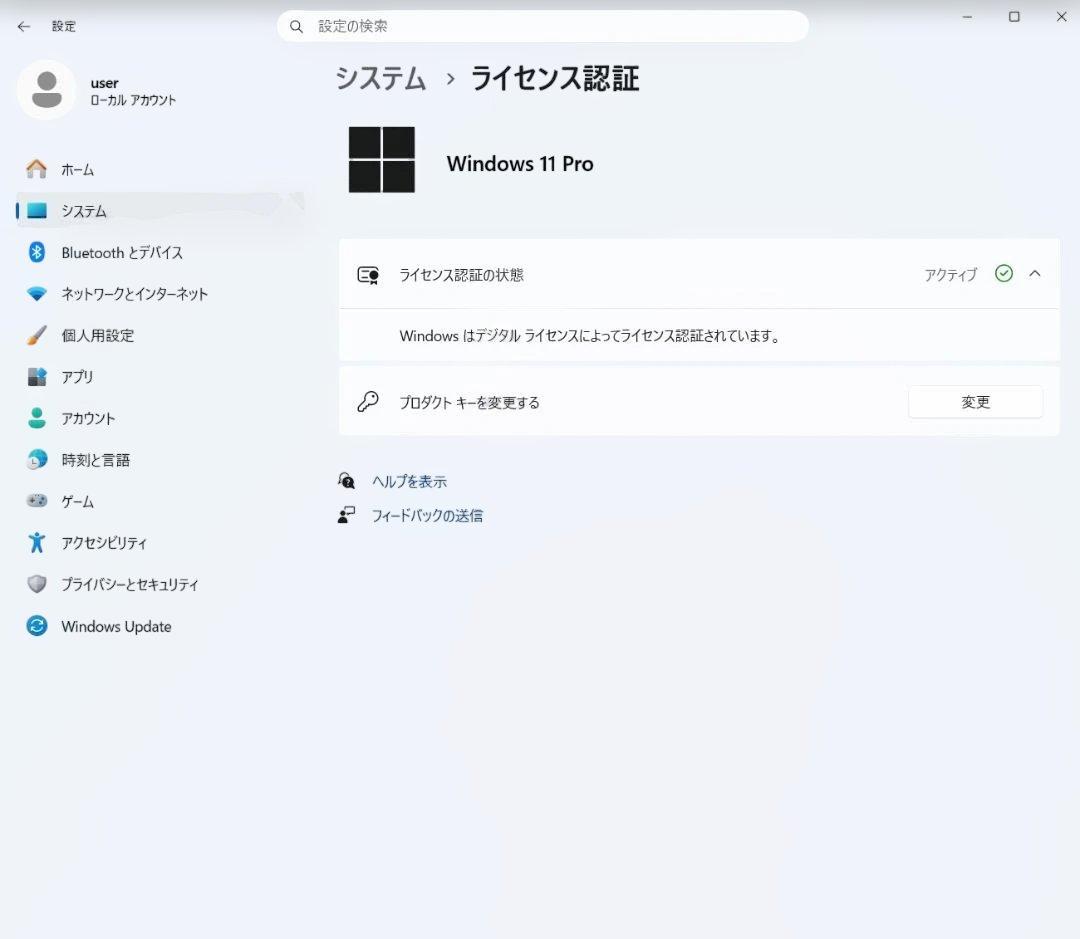Open アクセシビリティ via its person icon
The height and width of the screenshot is (939, 1080).
point(34,543)
